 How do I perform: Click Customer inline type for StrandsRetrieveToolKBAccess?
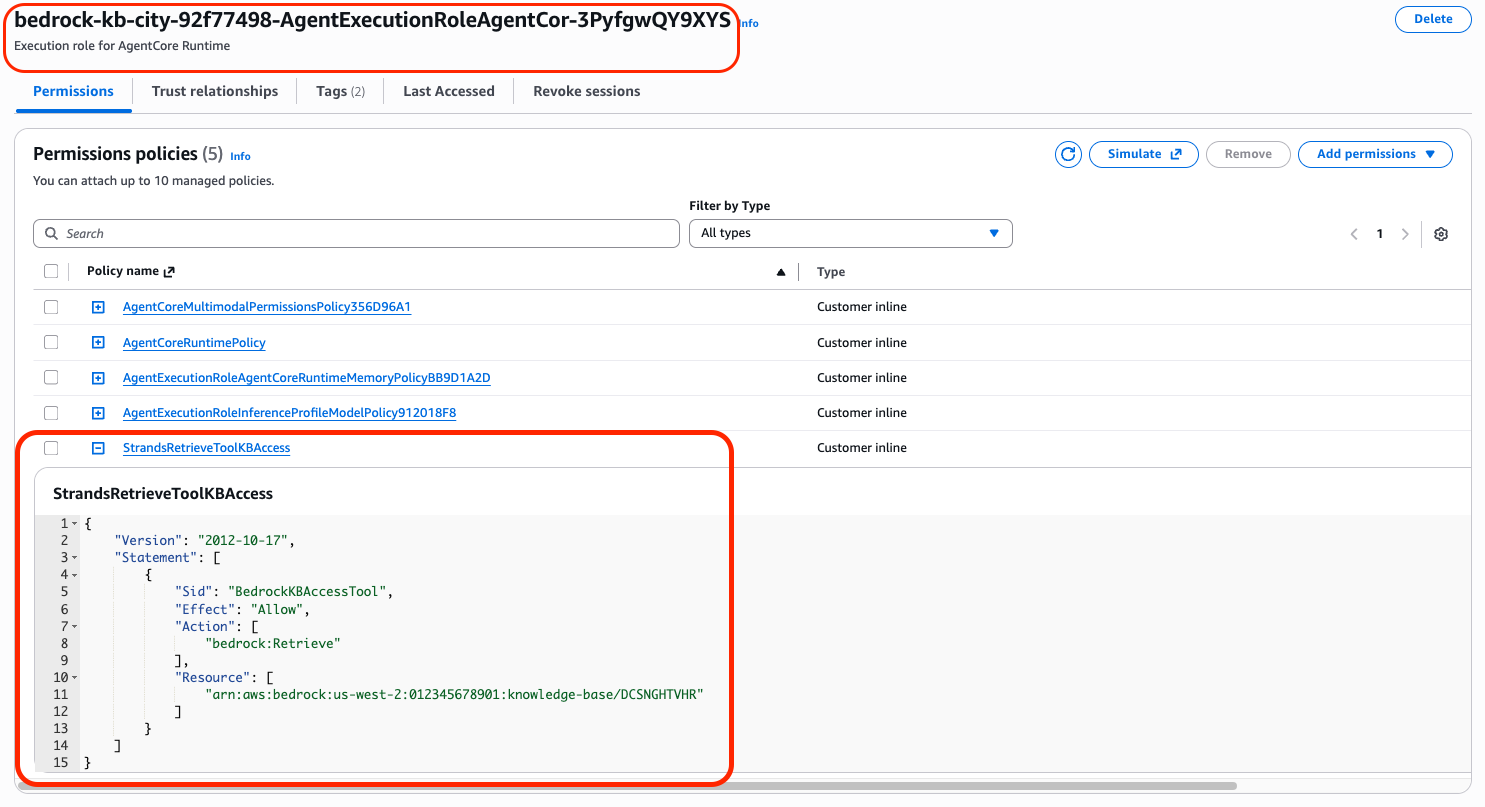[862, 448]
